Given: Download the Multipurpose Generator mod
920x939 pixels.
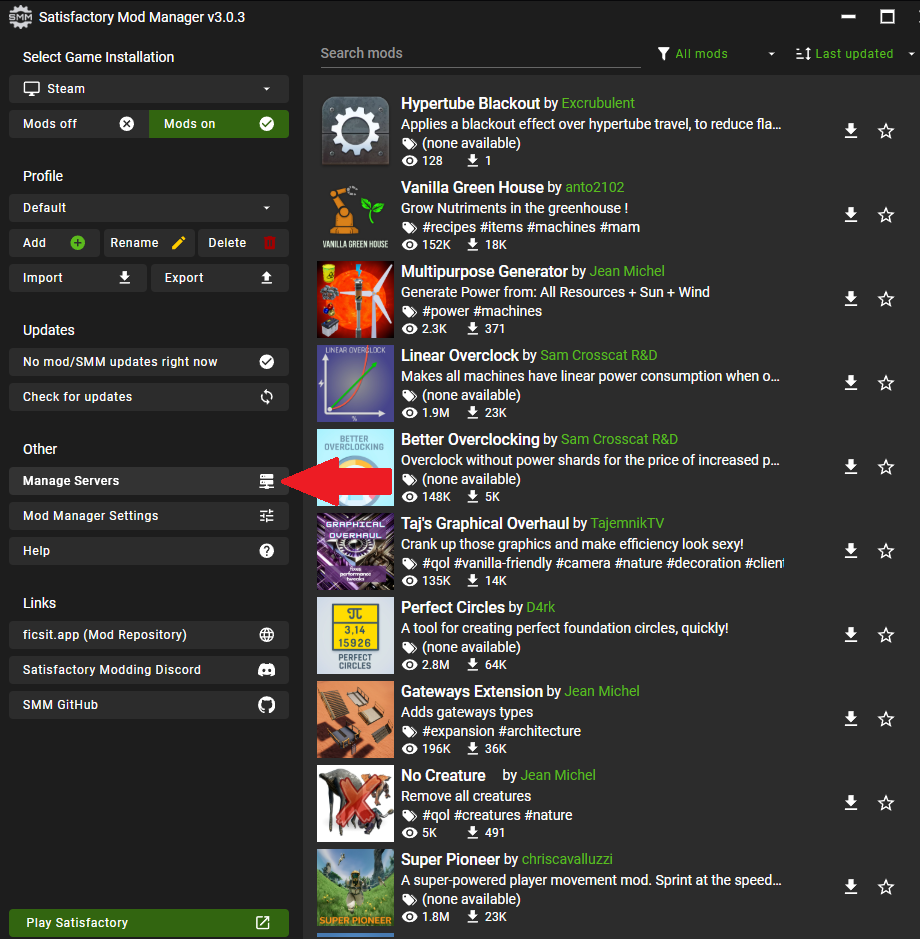Looking at the screenshot, I should click(851, 298).
